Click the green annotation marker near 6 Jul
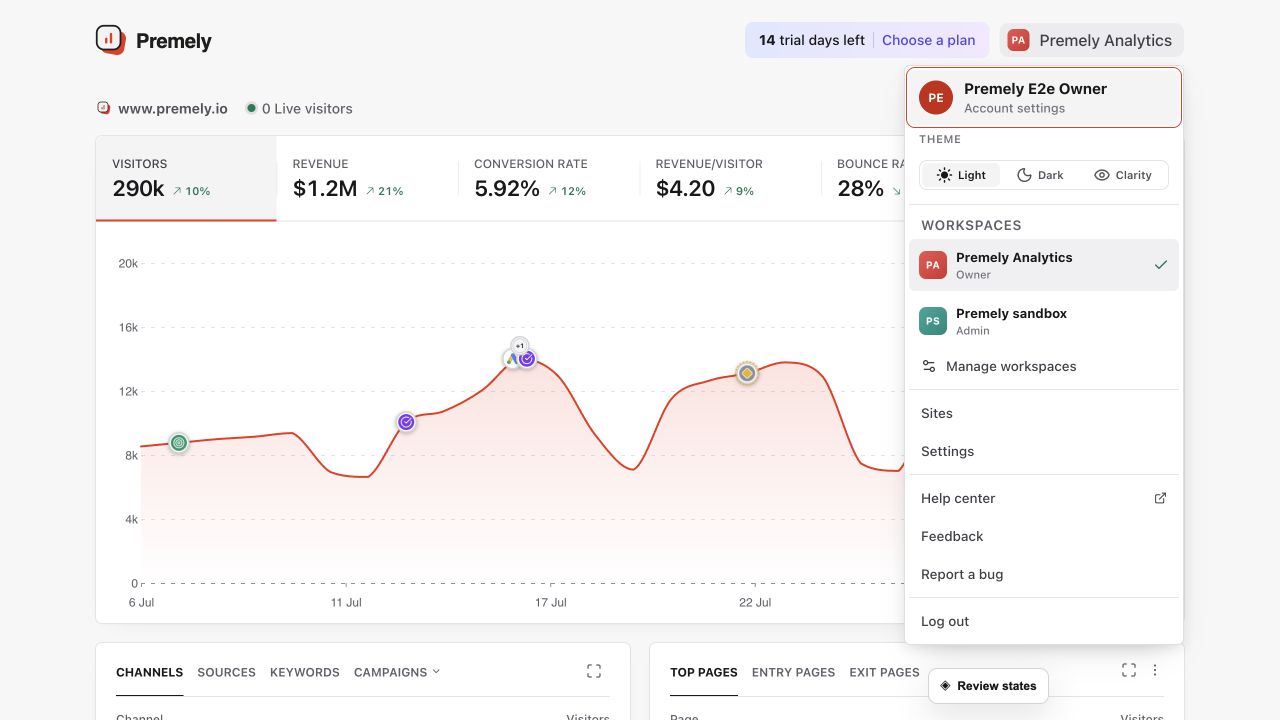 click(x=179, y=442)
